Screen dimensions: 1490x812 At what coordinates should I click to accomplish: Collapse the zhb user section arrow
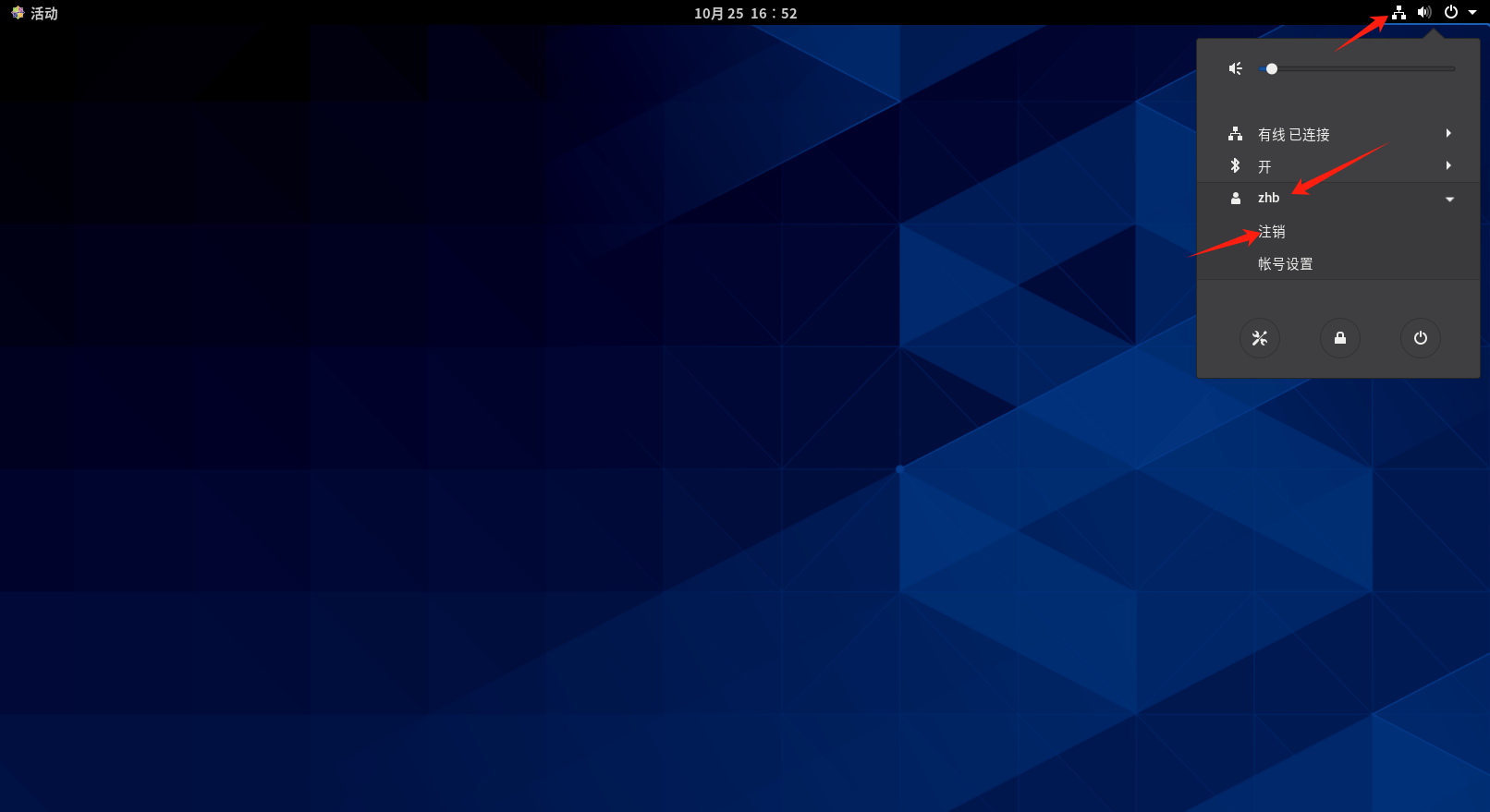point(1449,199)
